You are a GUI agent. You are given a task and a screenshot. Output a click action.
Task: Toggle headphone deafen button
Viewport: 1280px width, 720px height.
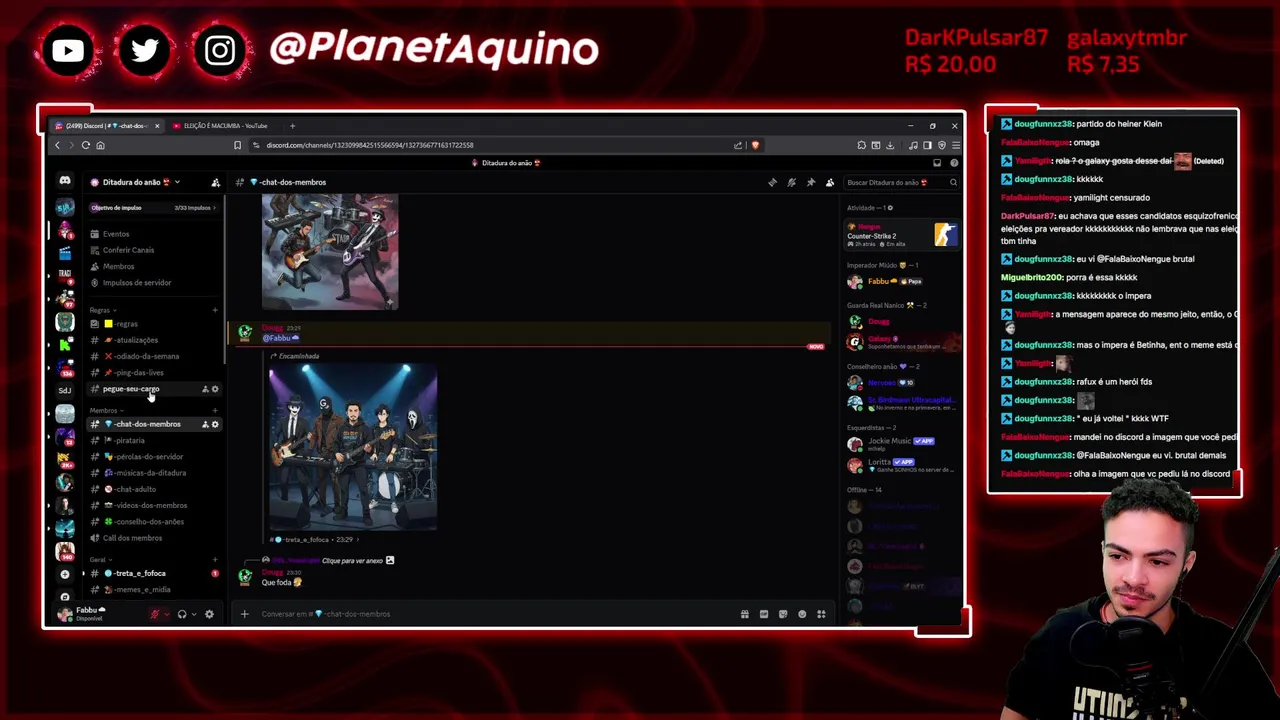(x=182, y=614)
